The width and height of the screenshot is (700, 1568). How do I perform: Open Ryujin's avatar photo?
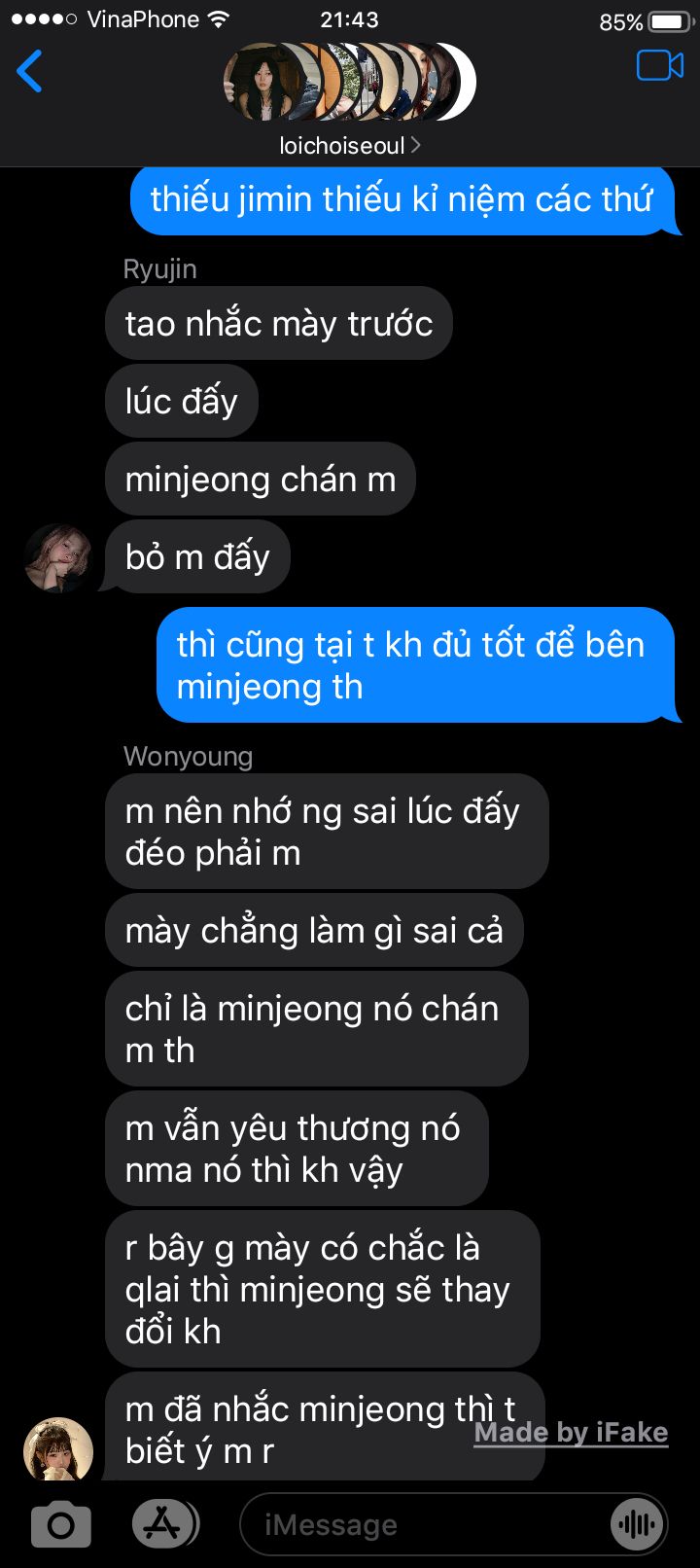[58, 557]
